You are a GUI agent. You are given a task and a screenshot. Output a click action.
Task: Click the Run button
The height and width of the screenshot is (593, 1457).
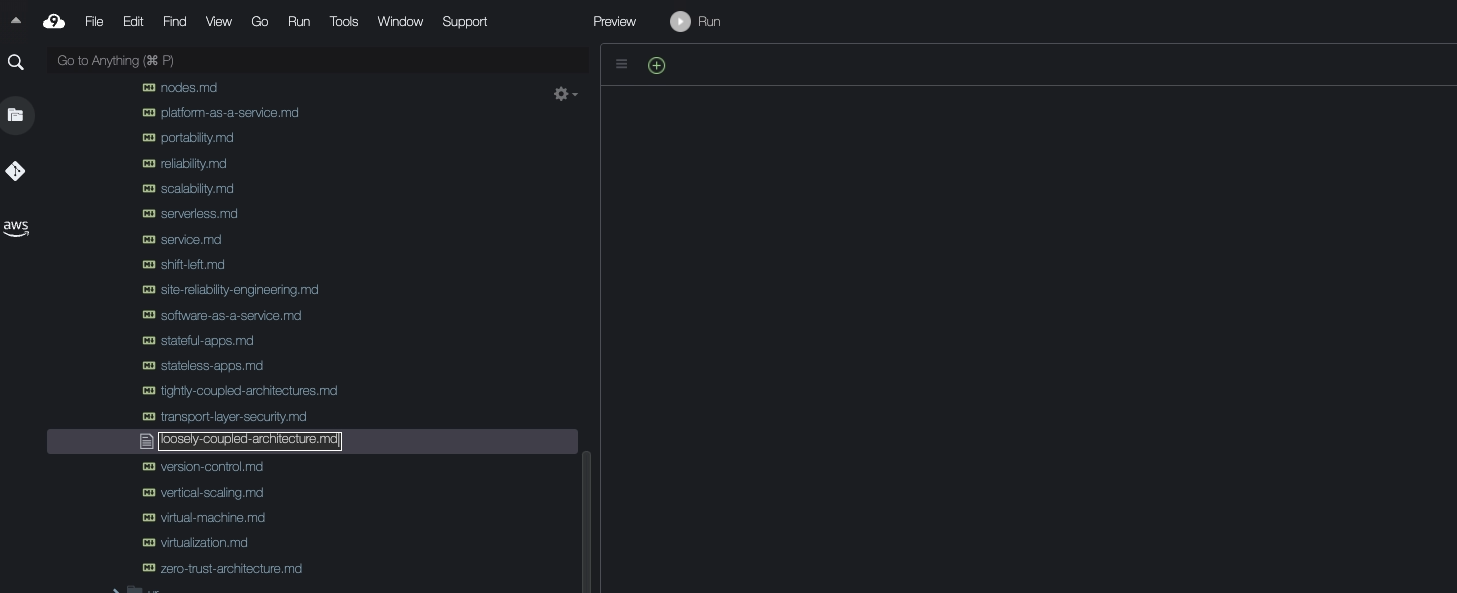(696, 21)
